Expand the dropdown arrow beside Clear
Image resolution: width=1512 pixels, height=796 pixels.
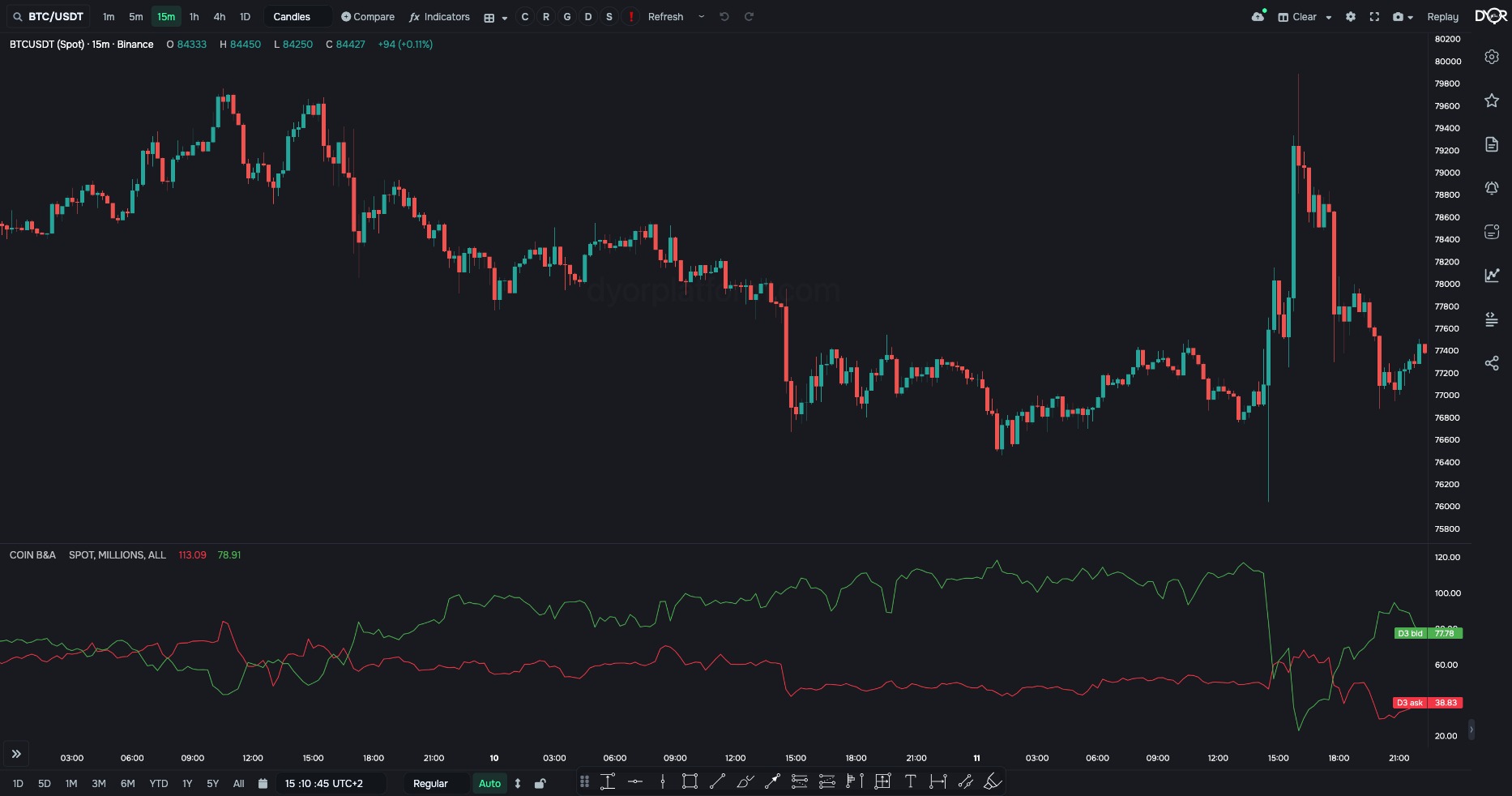click(x=1329, y=17)
